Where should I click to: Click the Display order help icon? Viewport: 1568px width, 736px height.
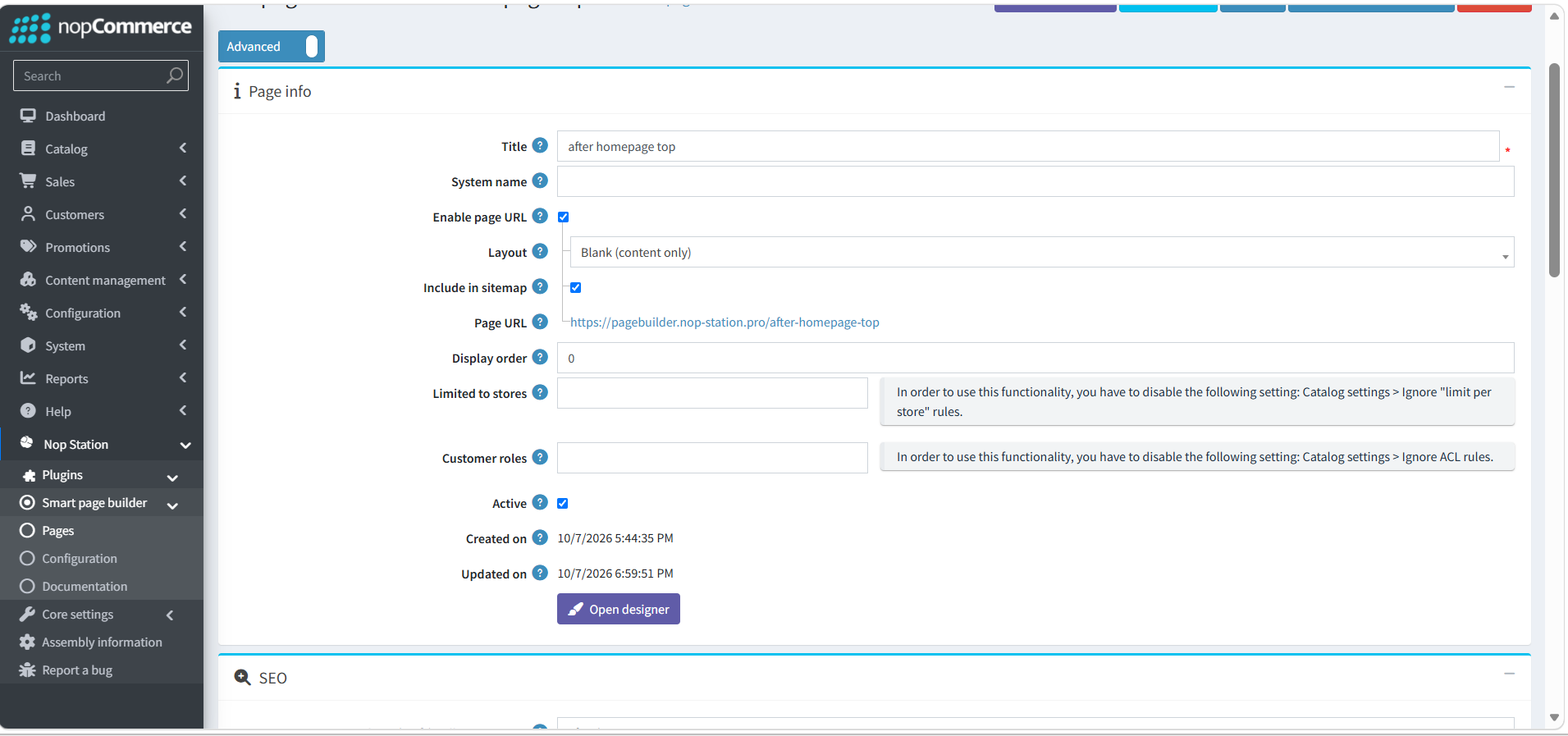(540, 357)
